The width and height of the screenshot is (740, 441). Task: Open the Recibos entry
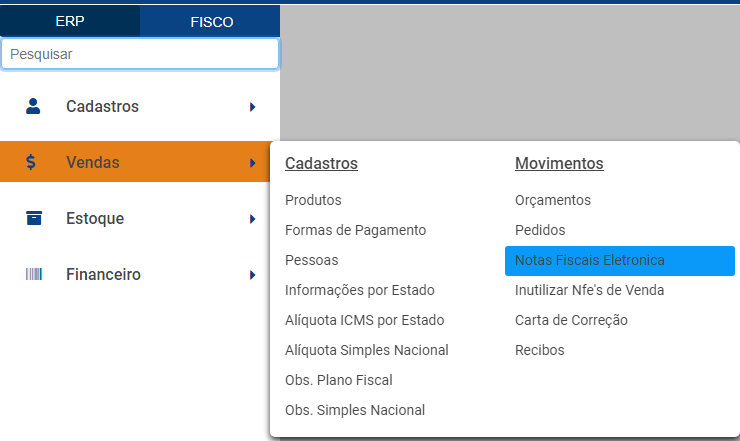point(540,350)
